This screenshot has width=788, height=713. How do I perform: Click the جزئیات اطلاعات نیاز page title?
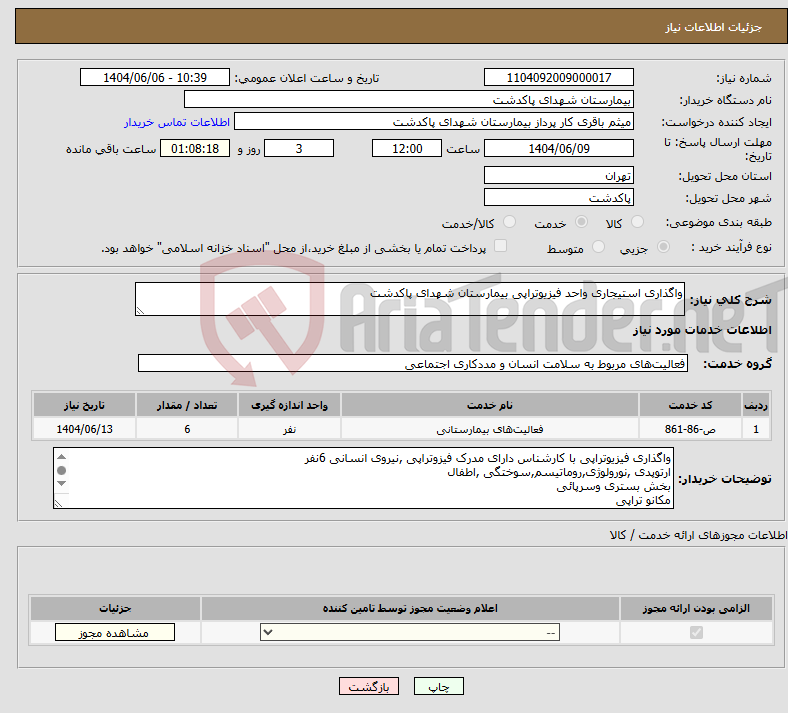pyautogui.click(x=714, y=27)
